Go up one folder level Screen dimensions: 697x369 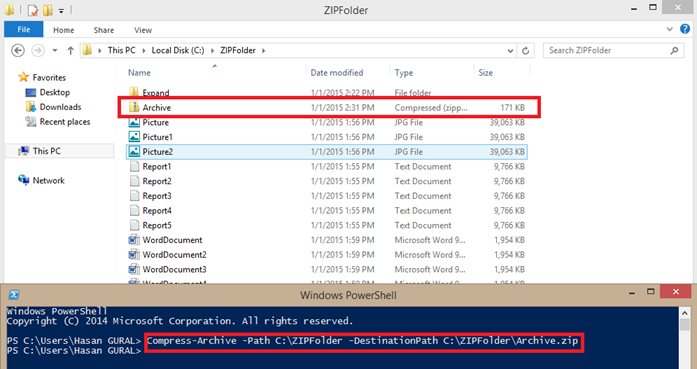pos(70,50)
